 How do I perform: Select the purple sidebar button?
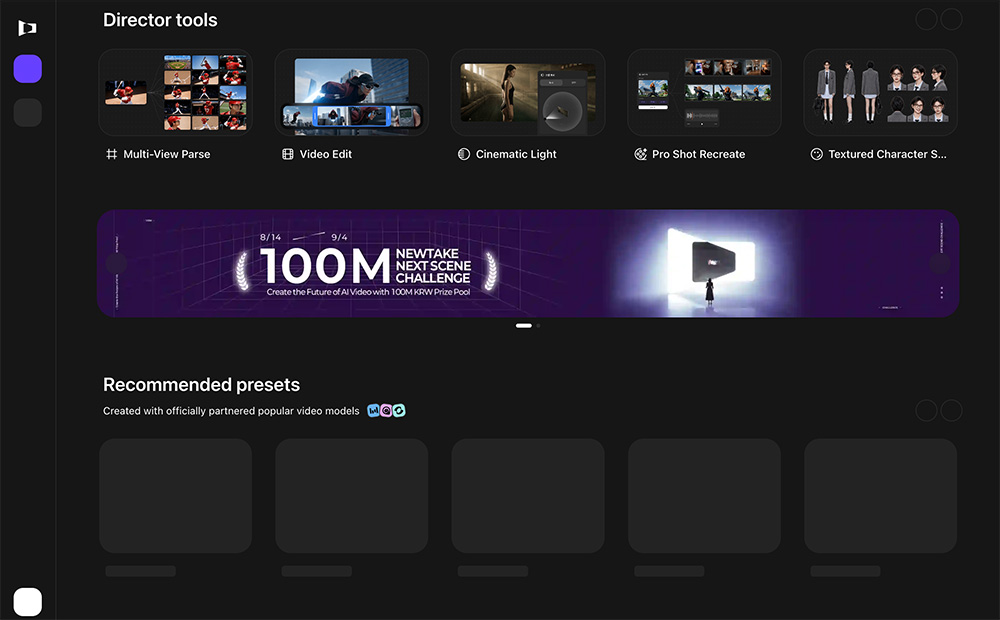click(27, 69)
